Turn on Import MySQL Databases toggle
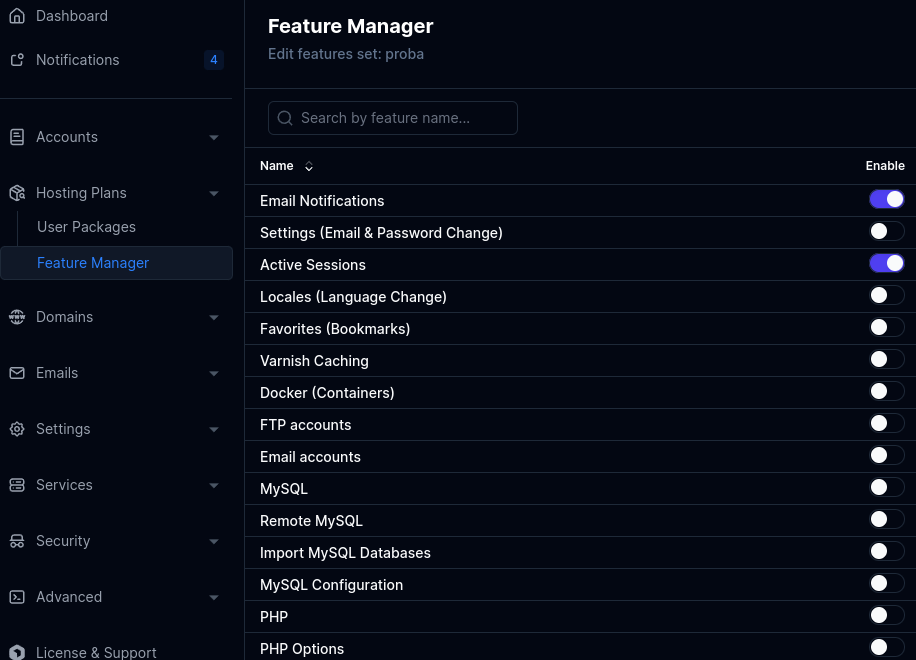The height and width of the screenshot is (660, 916). (886, 551)
